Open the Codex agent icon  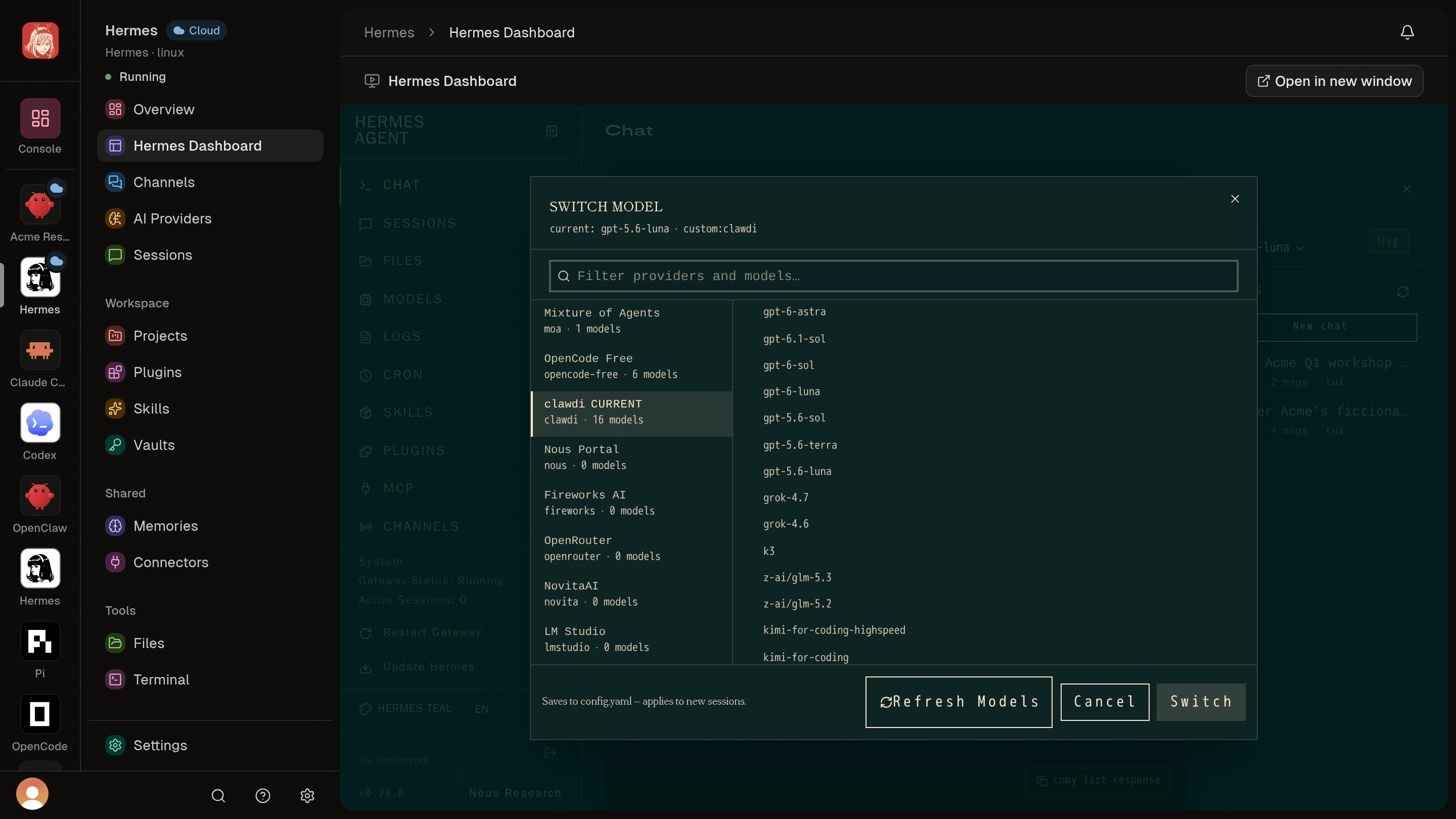pos(39,423)
